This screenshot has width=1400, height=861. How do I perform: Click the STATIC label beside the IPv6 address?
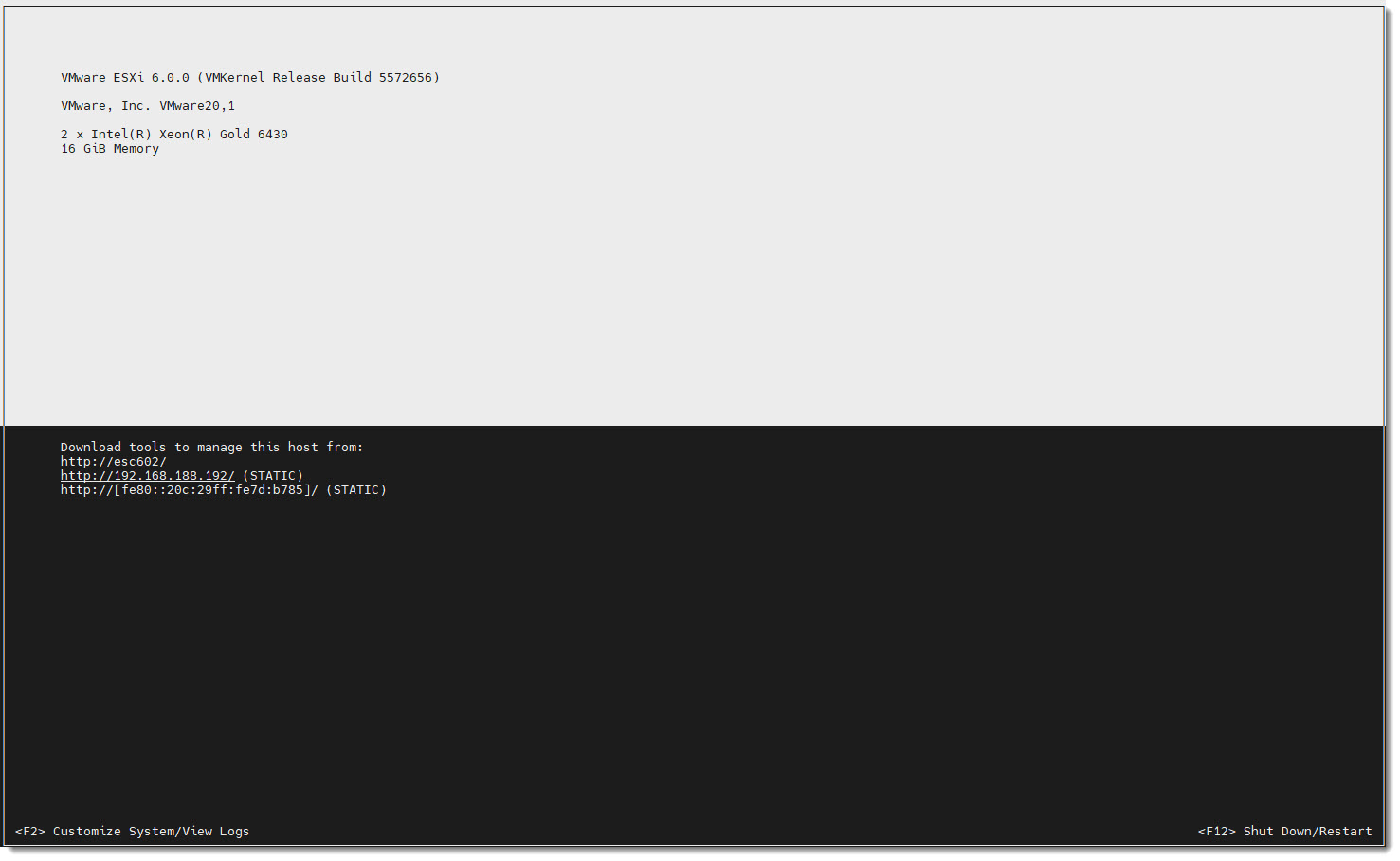pos(356,490)
